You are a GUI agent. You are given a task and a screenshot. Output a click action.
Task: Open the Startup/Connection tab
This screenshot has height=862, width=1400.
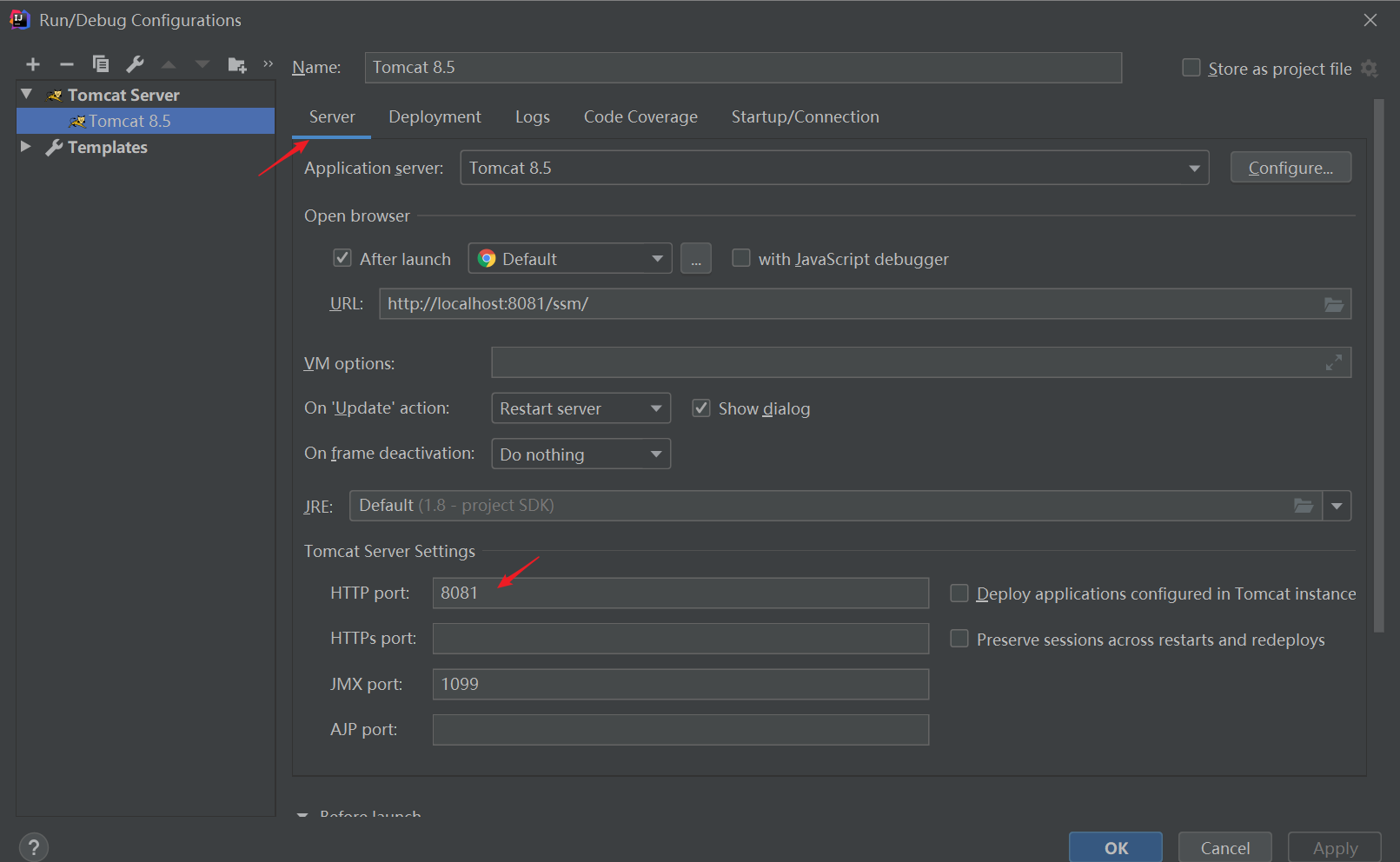[805, 117]
